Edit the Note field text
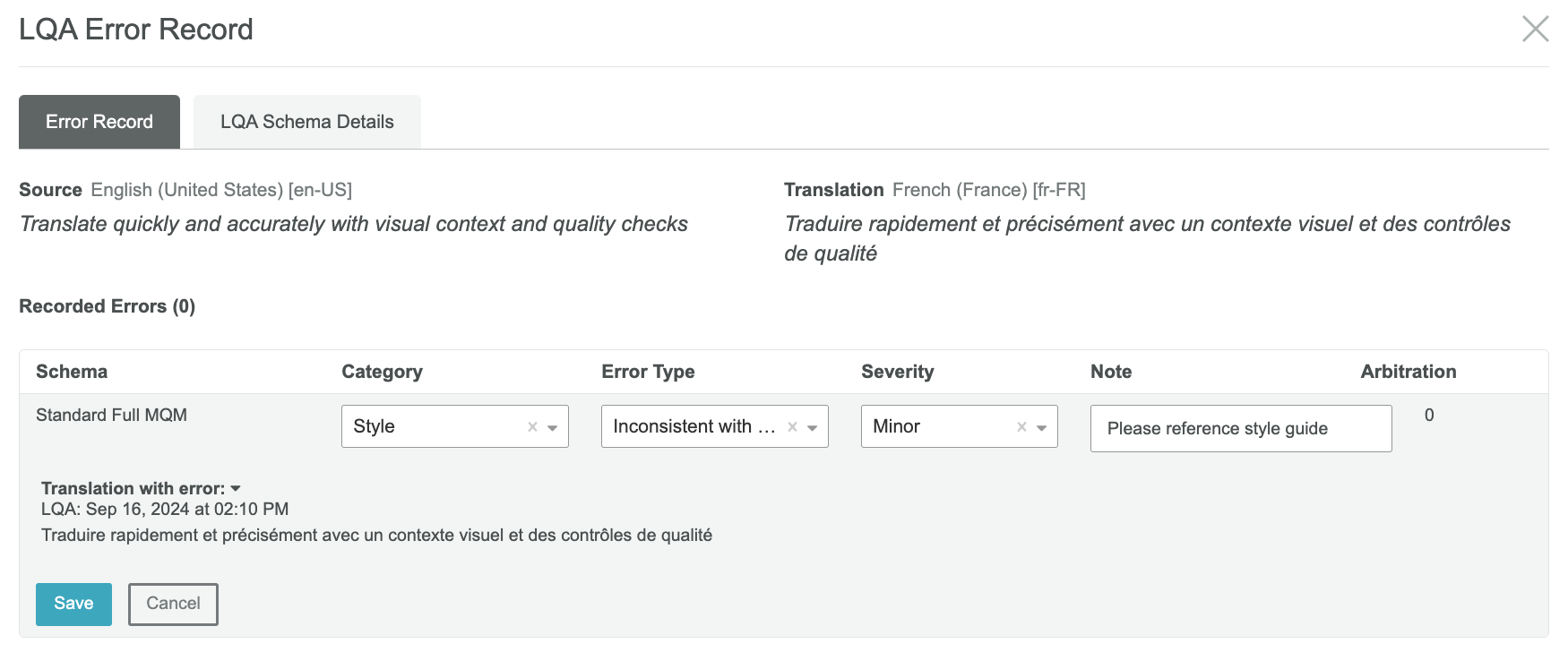 [x=1241, y=428]
